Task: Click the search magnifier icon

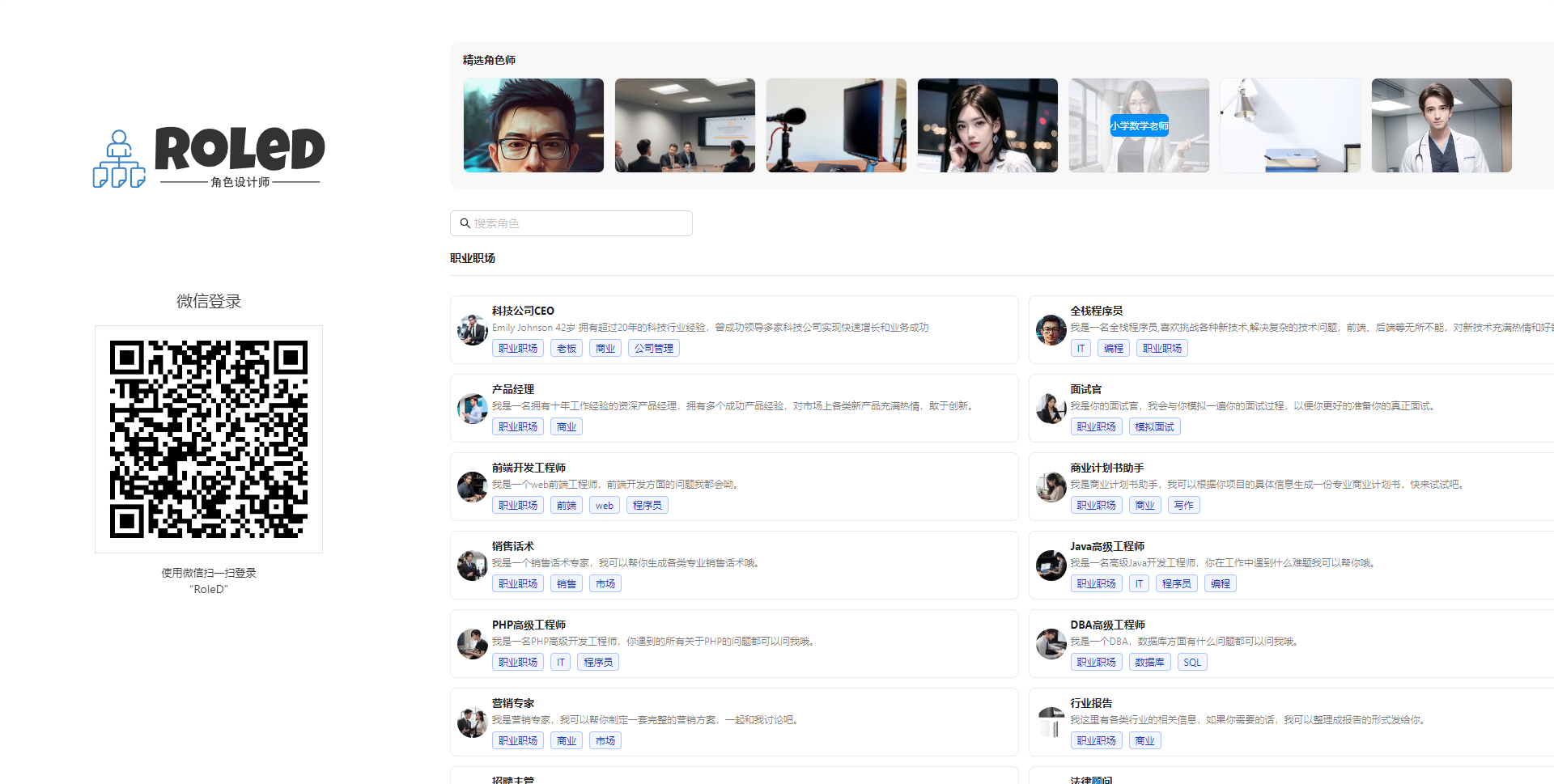Action: [465, 223]
